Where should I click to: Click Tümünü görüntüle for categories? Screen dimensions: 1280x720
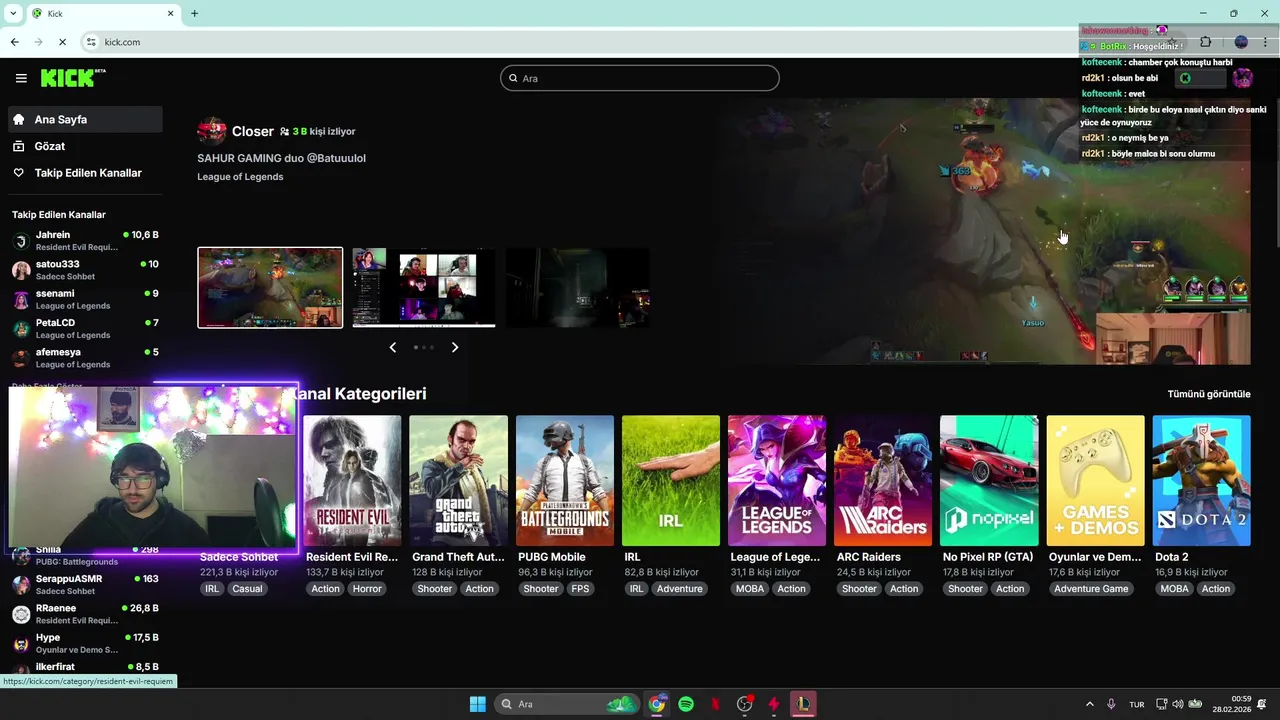click(x=1209, y=394)
